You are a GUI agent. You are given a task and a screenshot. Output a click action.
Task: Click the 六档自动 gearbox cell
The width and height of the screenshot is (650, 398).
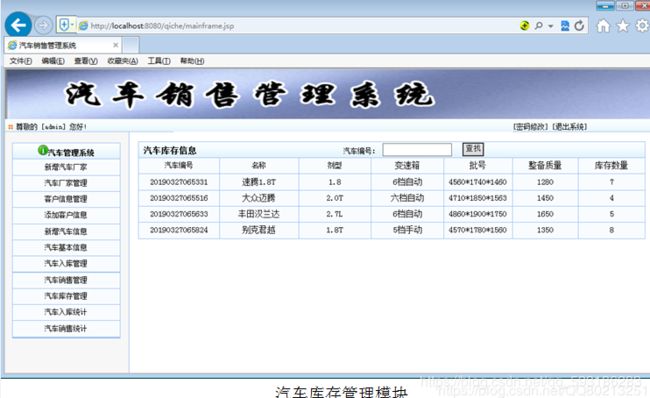(x=407, y=198)
